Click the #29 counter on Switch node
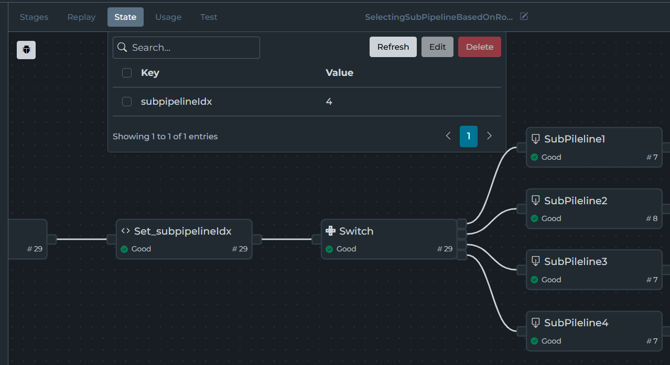Image resolution: width=670 pixels, height=365 pixels. [x=444, y=249]
